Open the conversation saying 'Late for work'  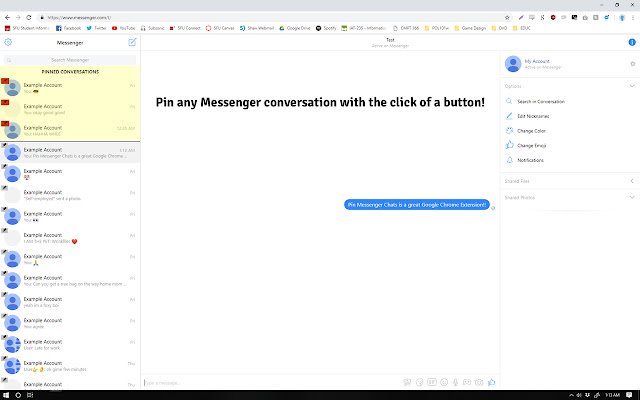pos(70,344)
